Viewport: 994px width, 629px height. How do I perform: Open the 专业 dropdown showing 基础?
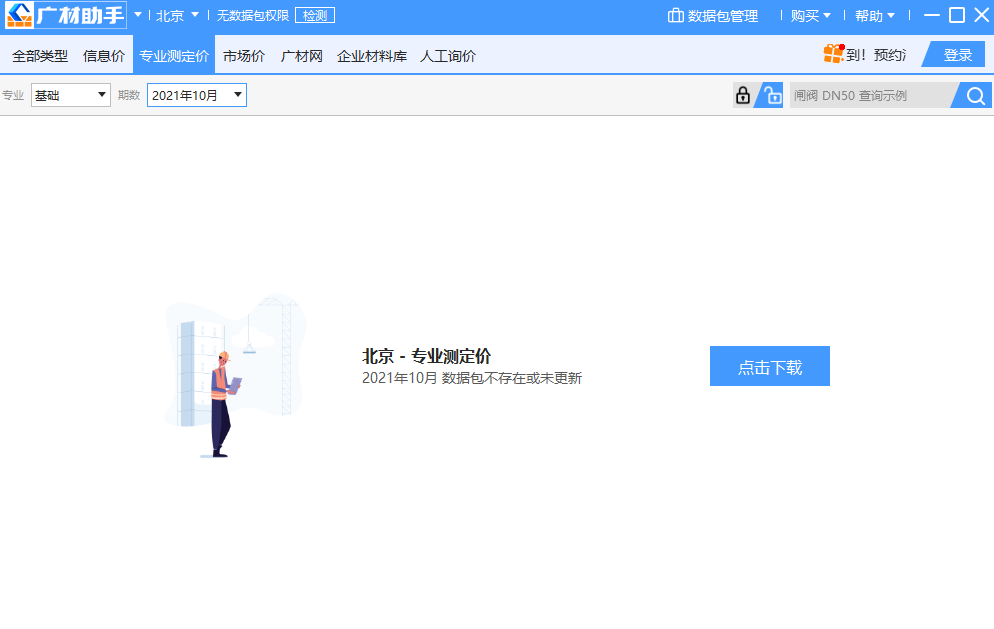click(71, 95)
